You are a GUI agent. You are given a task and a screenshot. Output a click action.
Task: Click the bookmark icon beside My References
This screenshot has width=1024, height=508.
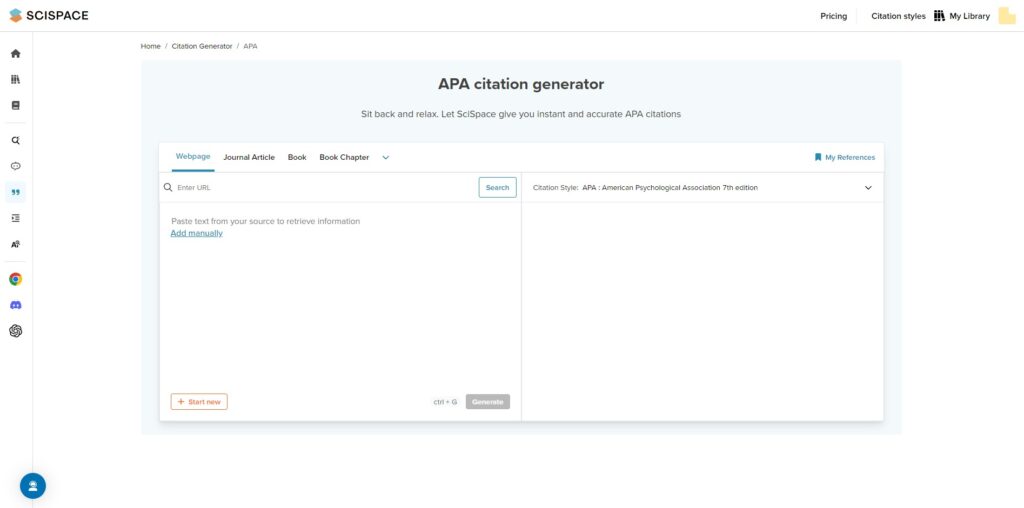[818, 157]
